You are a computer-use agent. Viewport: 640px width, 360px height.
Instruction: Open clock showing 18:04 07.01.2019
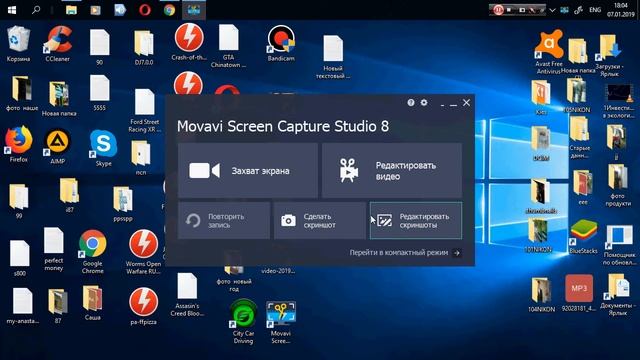click(620, 10)
